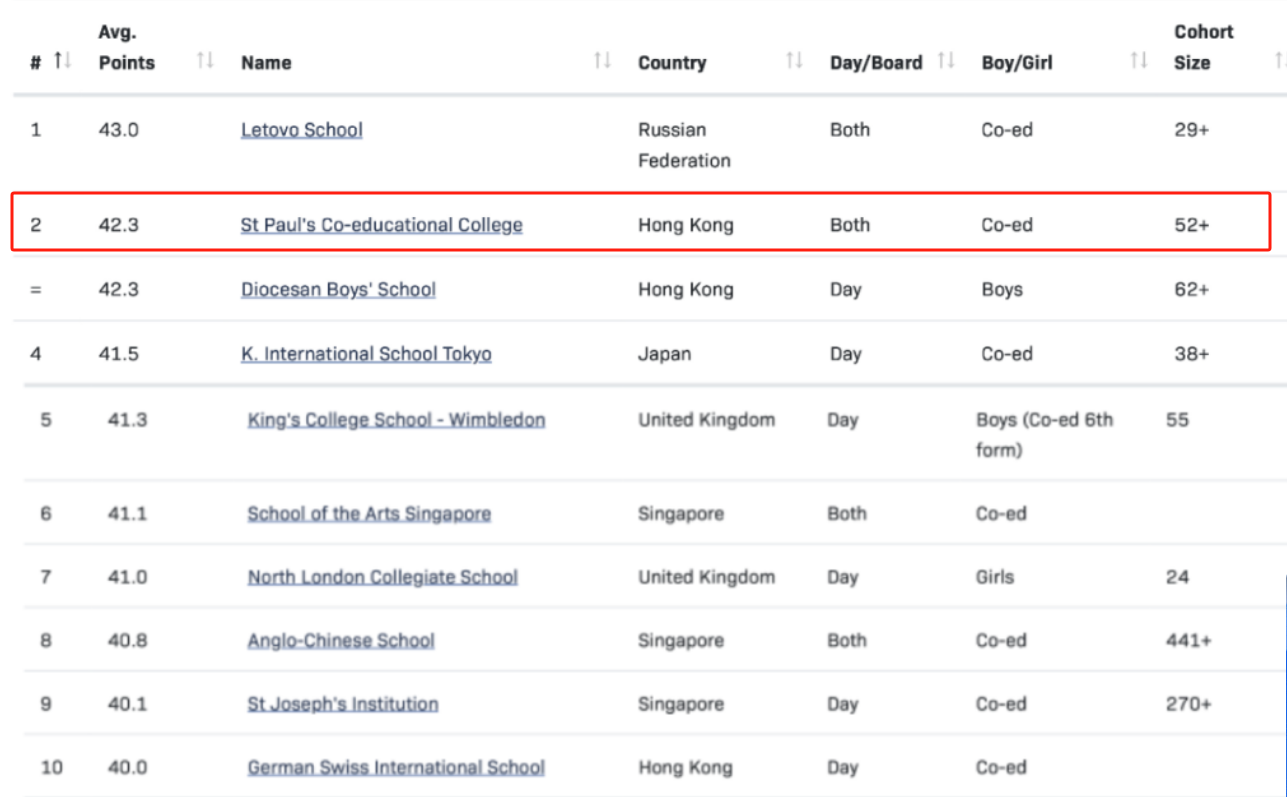Sort by Country column arrows
The width and height of the screenshot is (1287, 797).
[x=794, y=61]
